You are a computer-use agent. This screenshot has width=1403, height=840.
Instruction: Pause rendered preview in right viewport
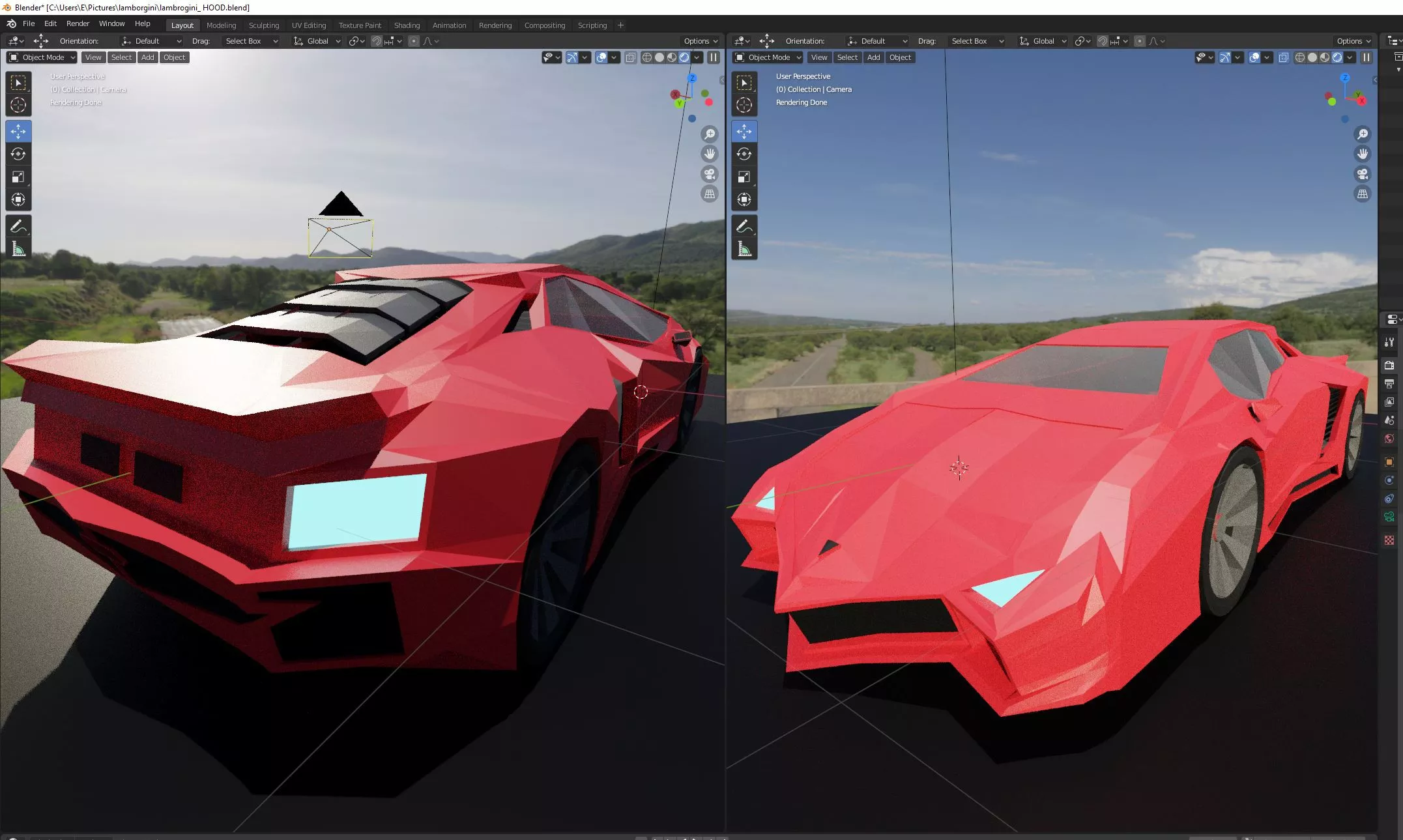coord(1367,57)
